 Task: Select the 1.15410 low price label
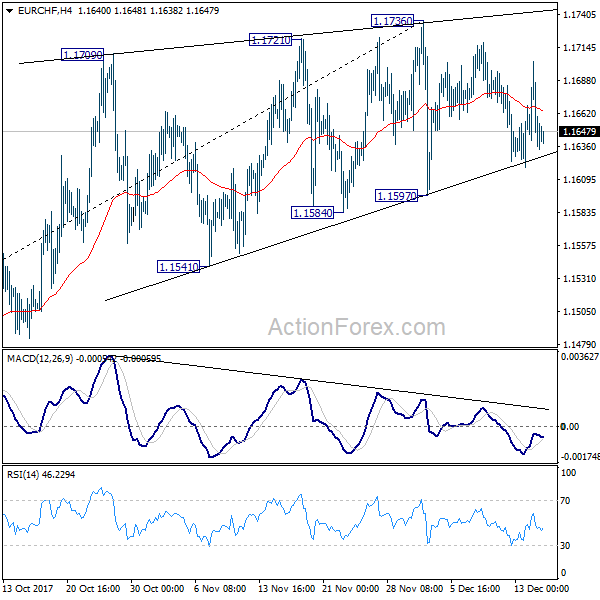coord(178,266)
